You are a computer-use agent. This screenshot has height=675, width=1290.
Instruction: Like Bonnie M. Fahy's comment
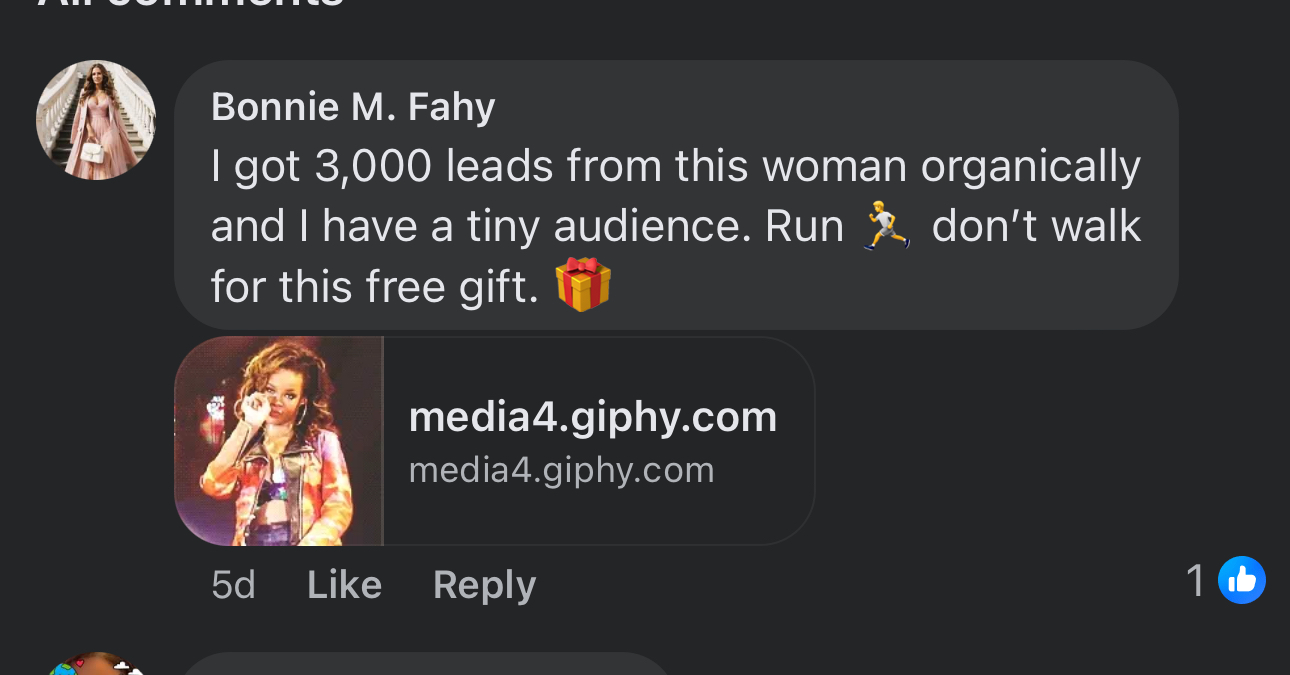(344, 585)
